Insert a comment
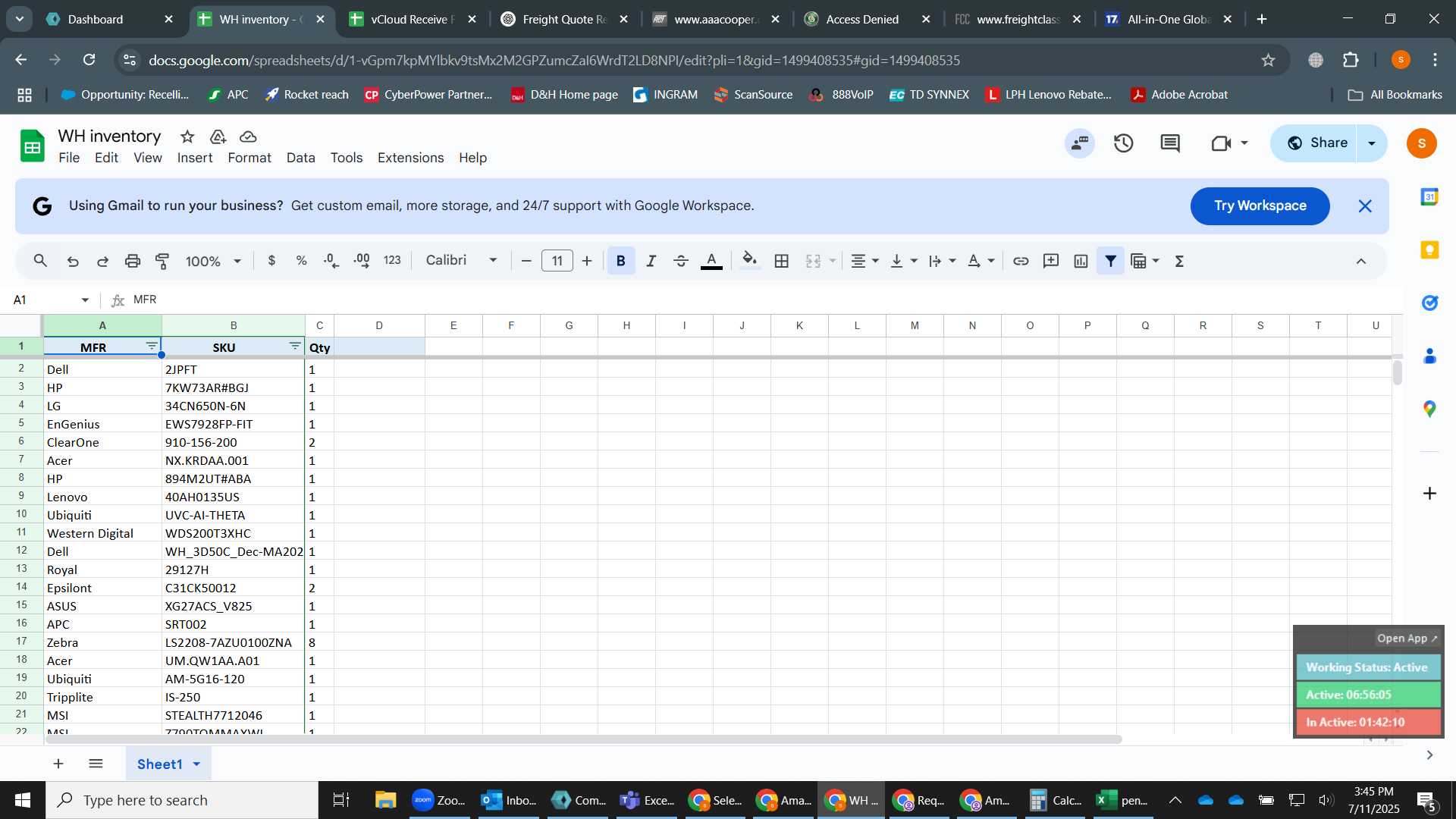The height and width of the screenshot is (819, 1456). (1051, 261)
